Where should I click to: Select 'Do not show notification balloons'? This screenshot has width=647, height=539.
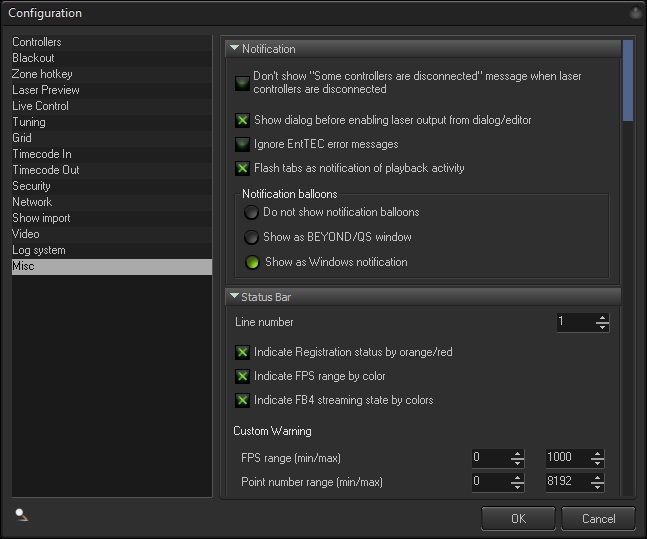[x=253, y=212]
